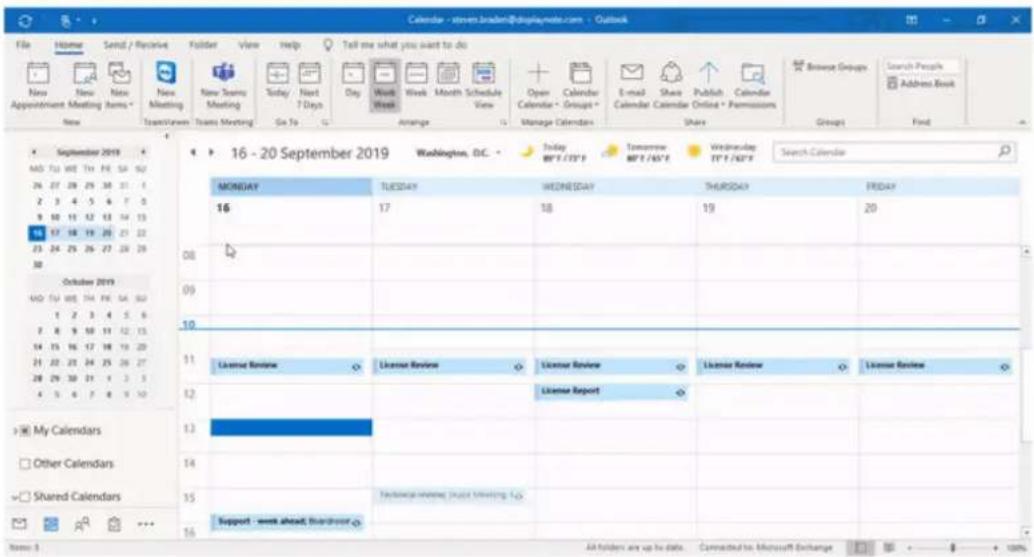The height and width of the screenshot is (557, 1034).
Task: Expand the My Calendars group
Action: (15, 430)
